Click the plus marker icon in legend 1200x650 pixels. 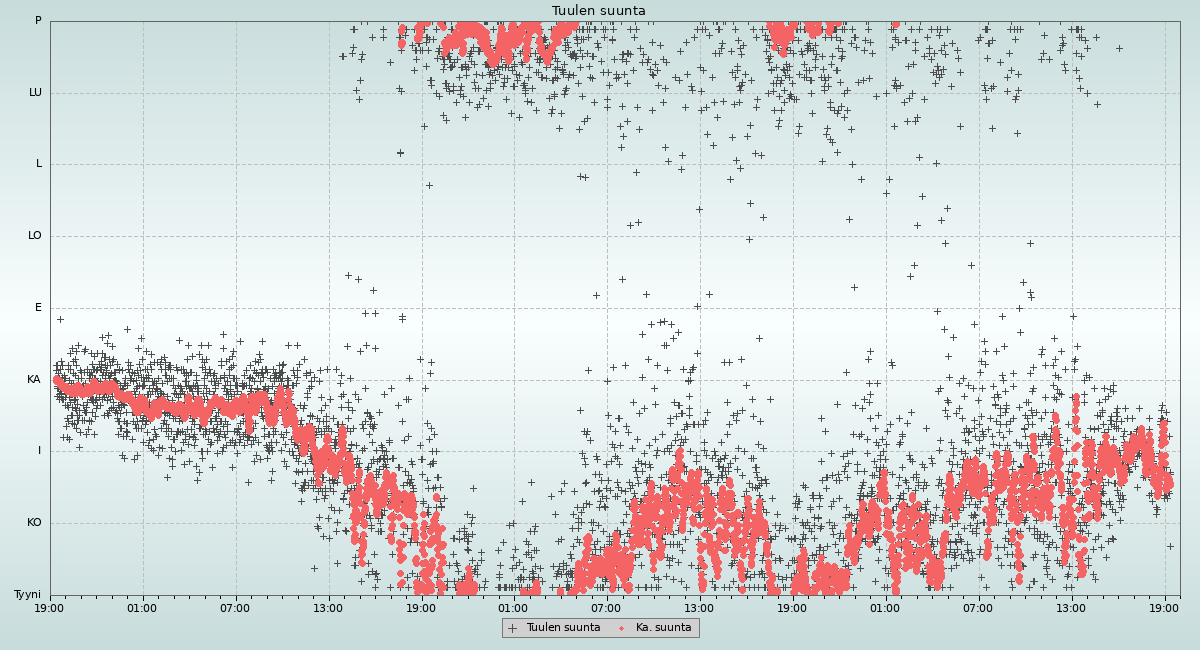[x=513, y=628]
